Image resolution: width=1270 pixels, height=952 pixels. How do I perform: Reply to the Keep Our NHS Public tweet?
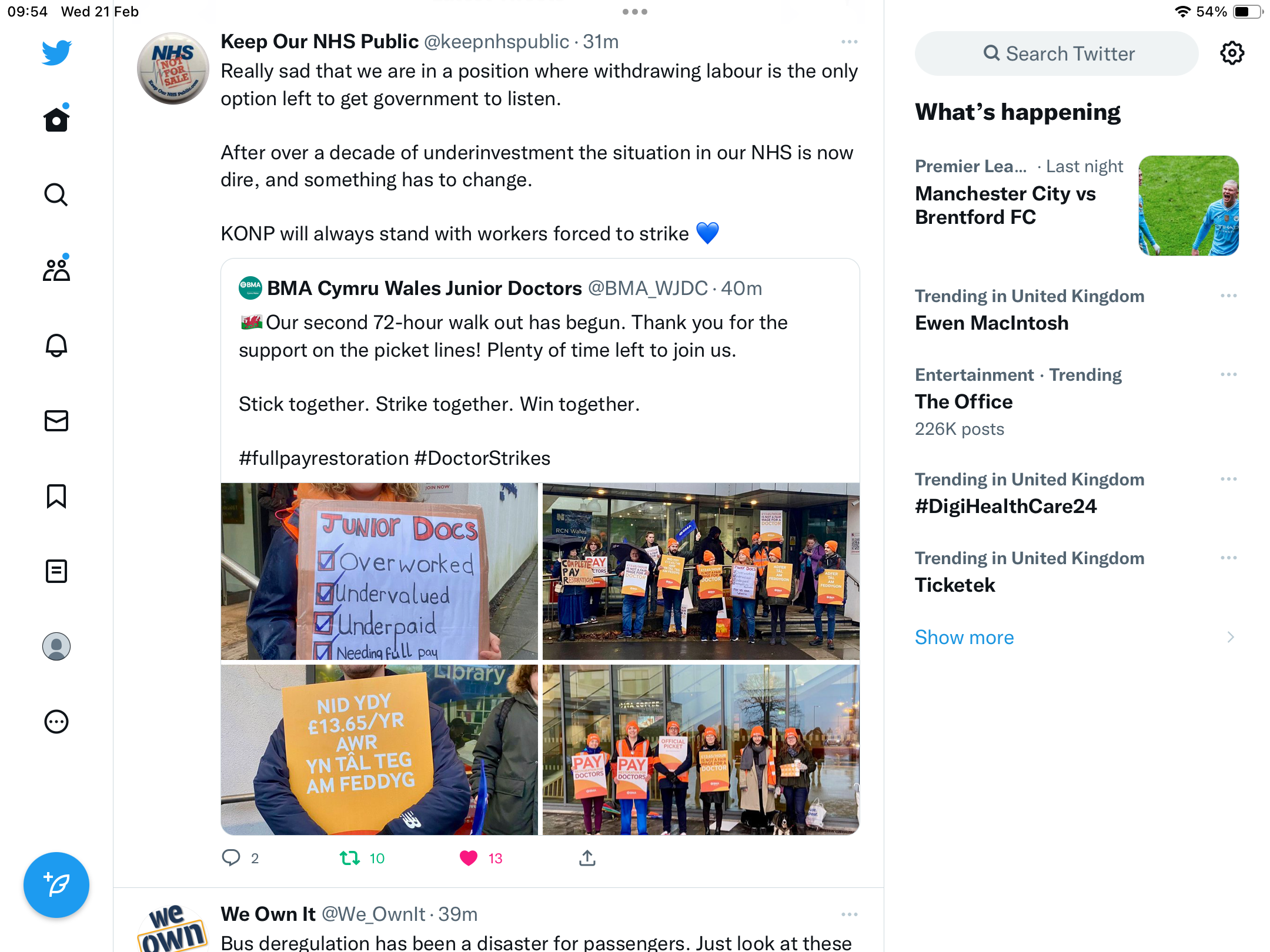[x=231, y=858]
